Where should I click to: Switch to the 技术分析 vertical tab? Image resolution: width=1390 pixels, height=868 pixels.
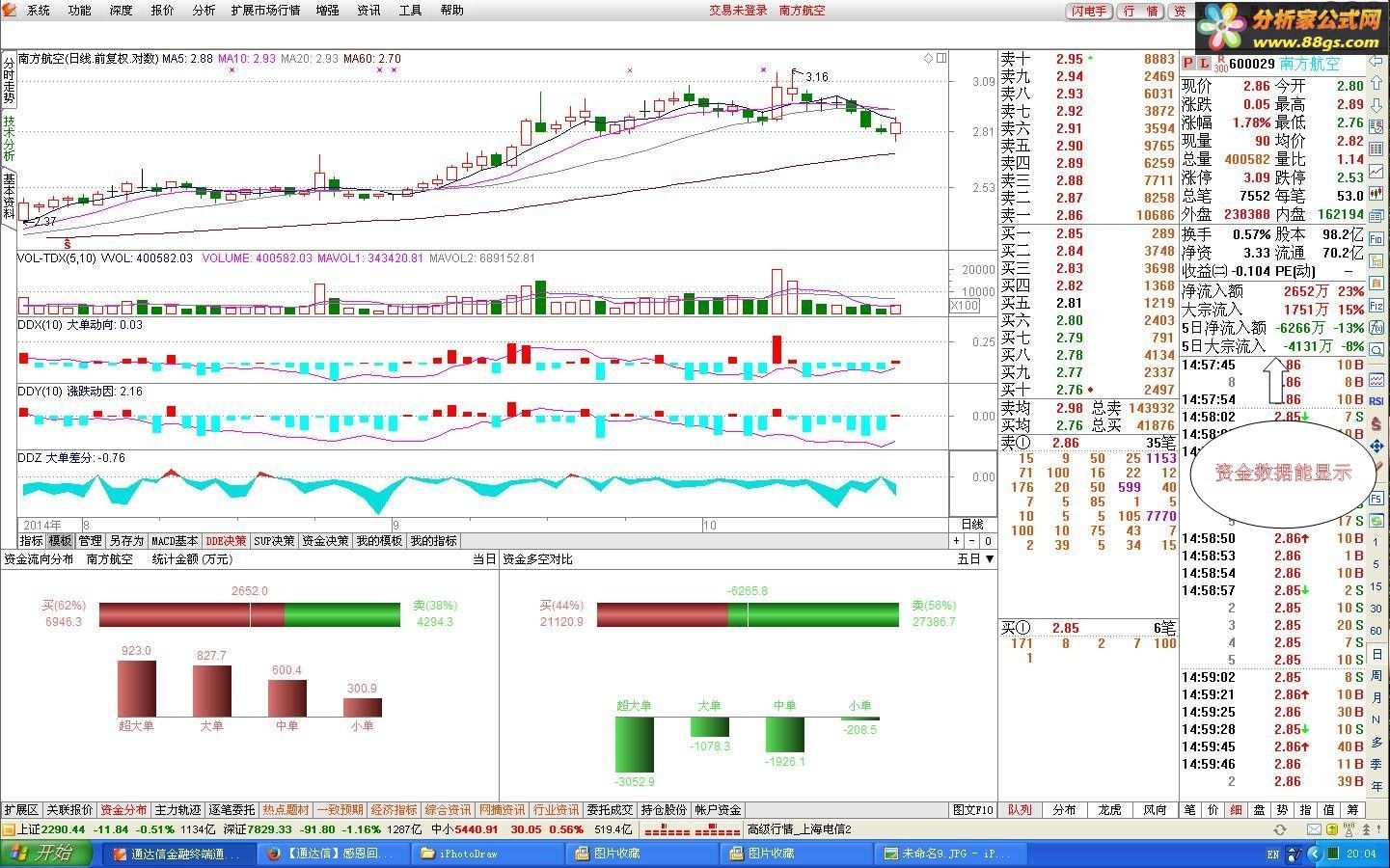[x=9, y=138]
